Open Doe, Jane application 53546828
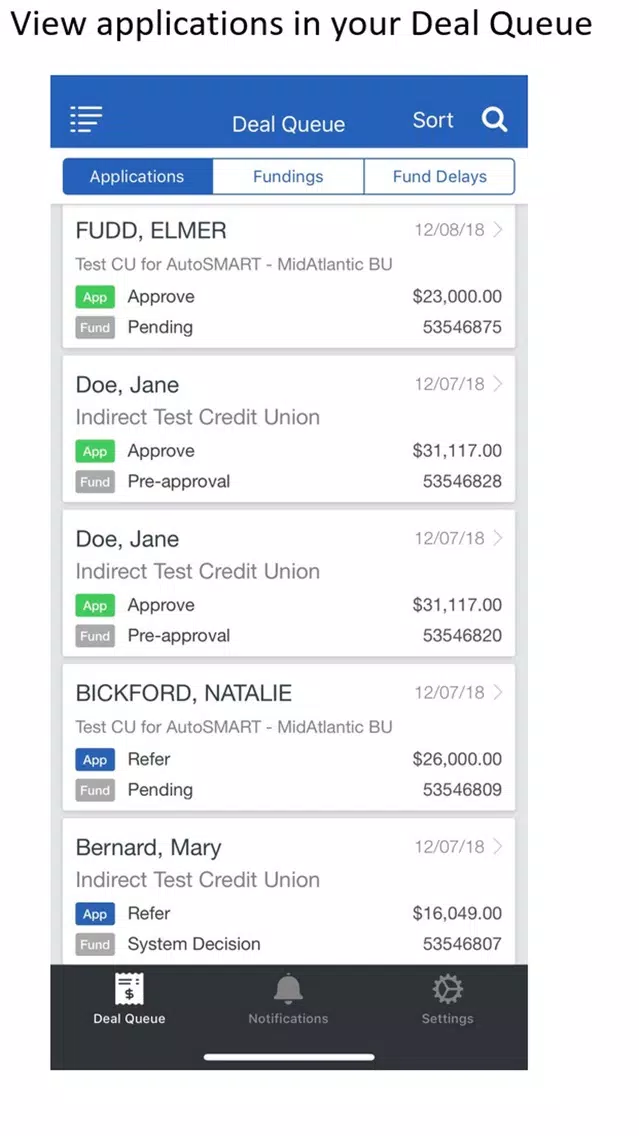This screenshot has height=1136, width=639. [x=288, y=430]
